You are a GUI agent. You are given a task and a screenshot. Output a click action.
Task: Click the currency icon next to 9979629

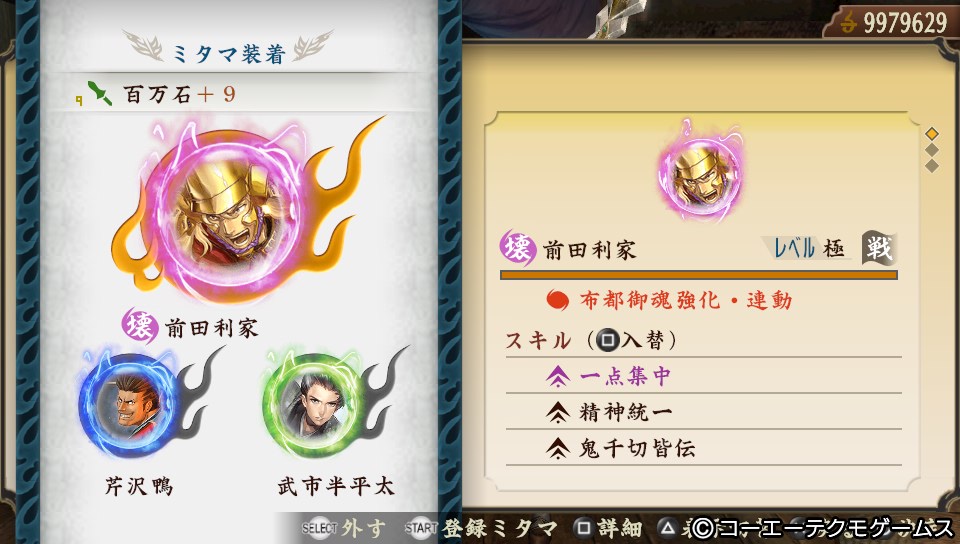(848, 23)
